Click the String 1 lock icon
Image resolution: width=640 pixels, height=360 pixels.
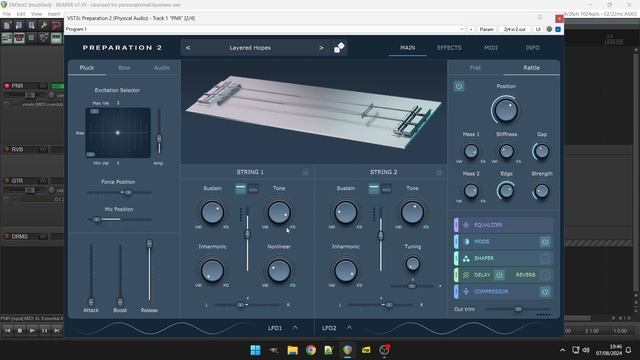click(x=305, y=172)
